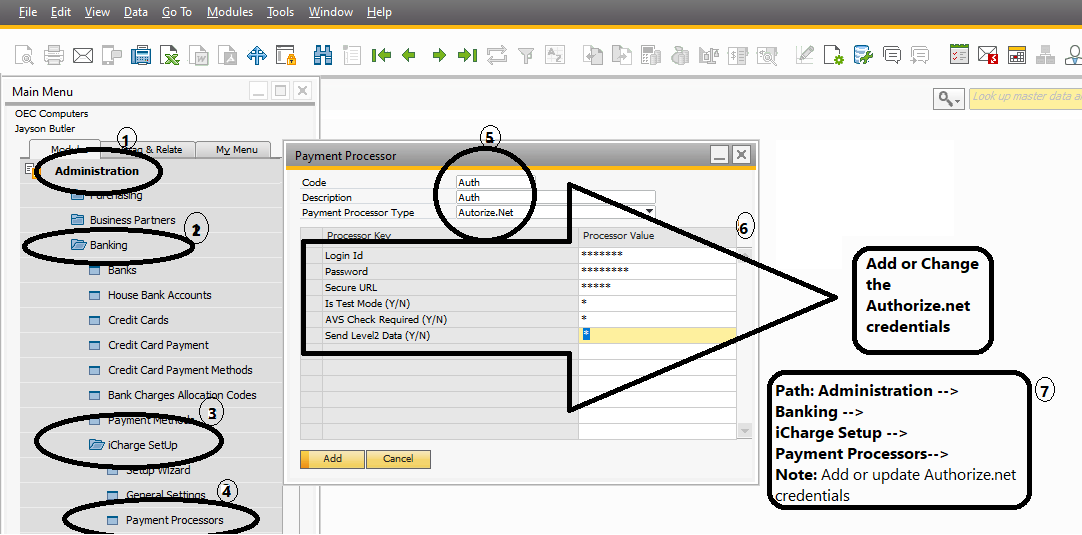
Task: Open Messages and Alerts chat icon
Action: pos(892,55)
